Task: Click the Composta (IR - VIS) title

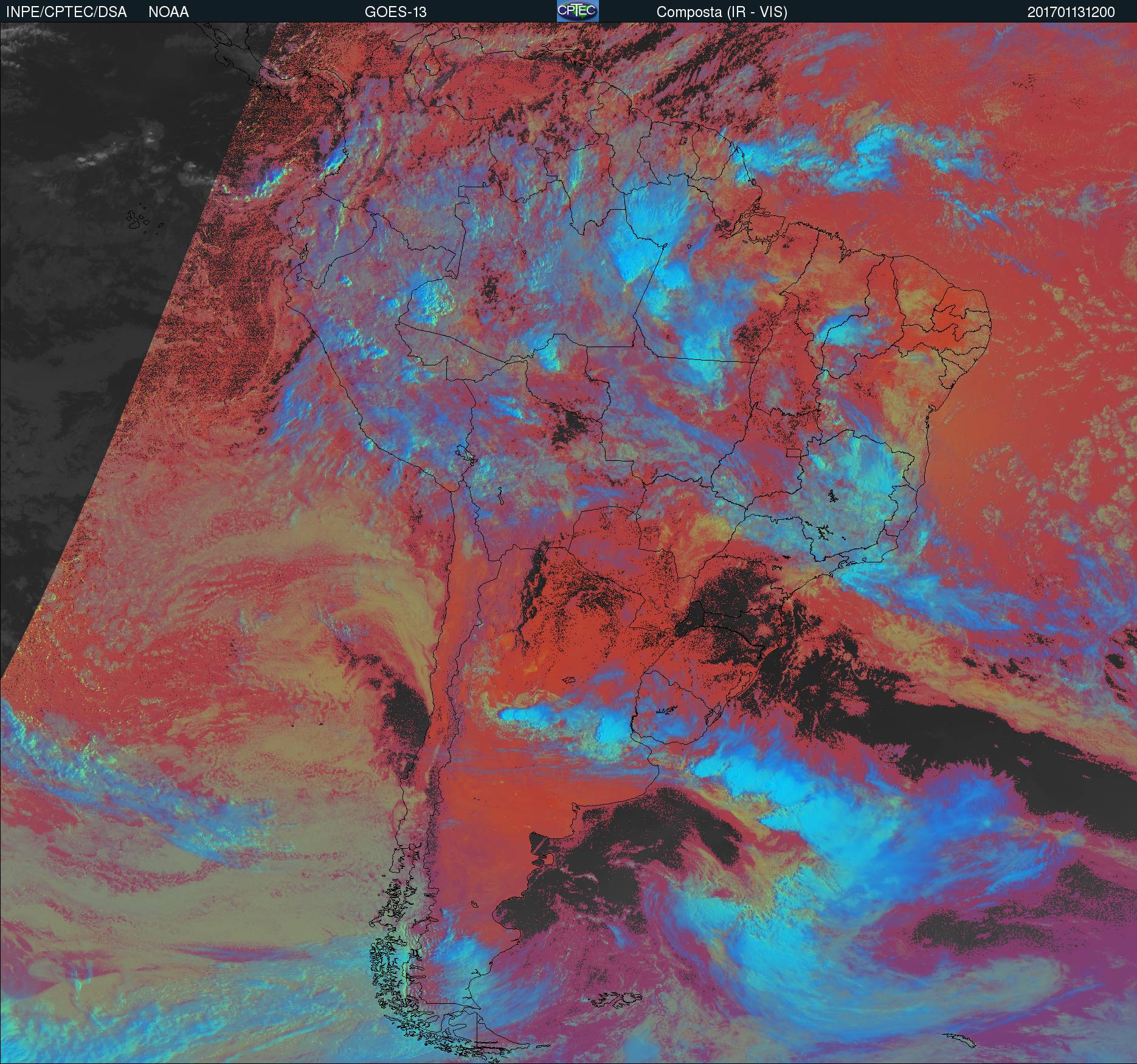Action: (x=722, y=12)
